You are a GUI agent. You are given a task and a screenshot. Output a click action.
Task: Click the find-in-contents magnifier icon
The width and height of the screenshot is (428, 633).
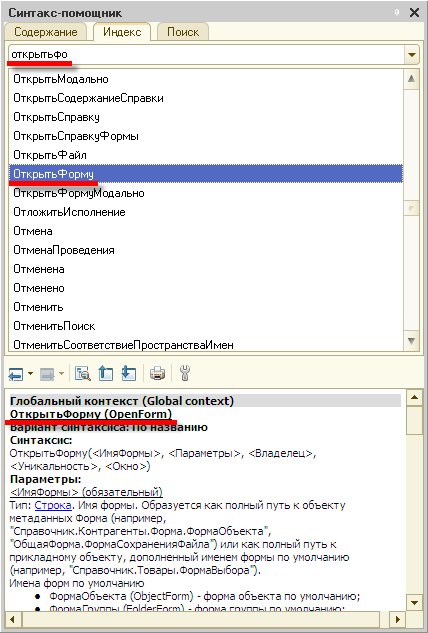(83, 373)
